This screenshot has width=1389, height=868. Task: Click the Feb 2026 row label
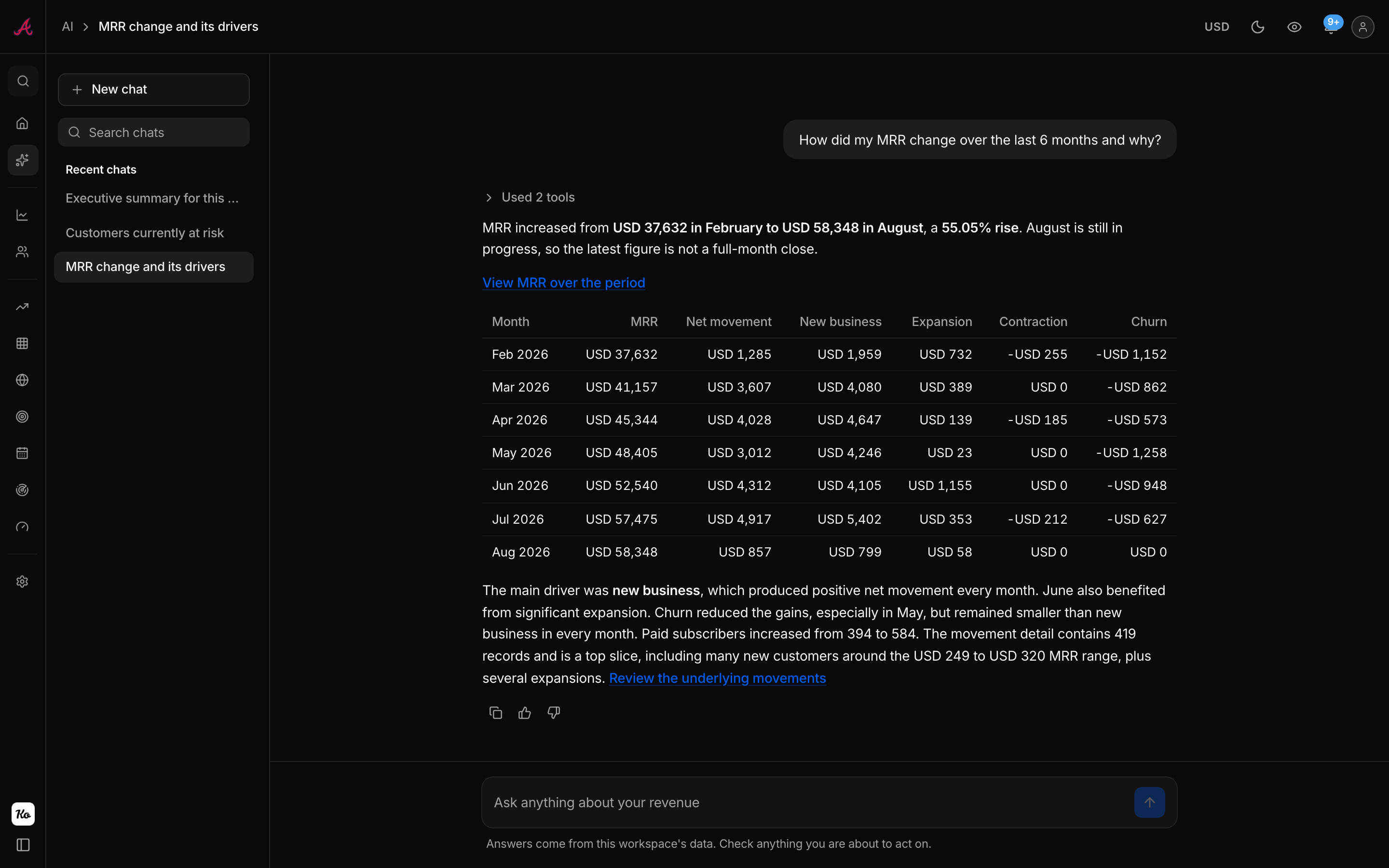(x=520, y=355)
